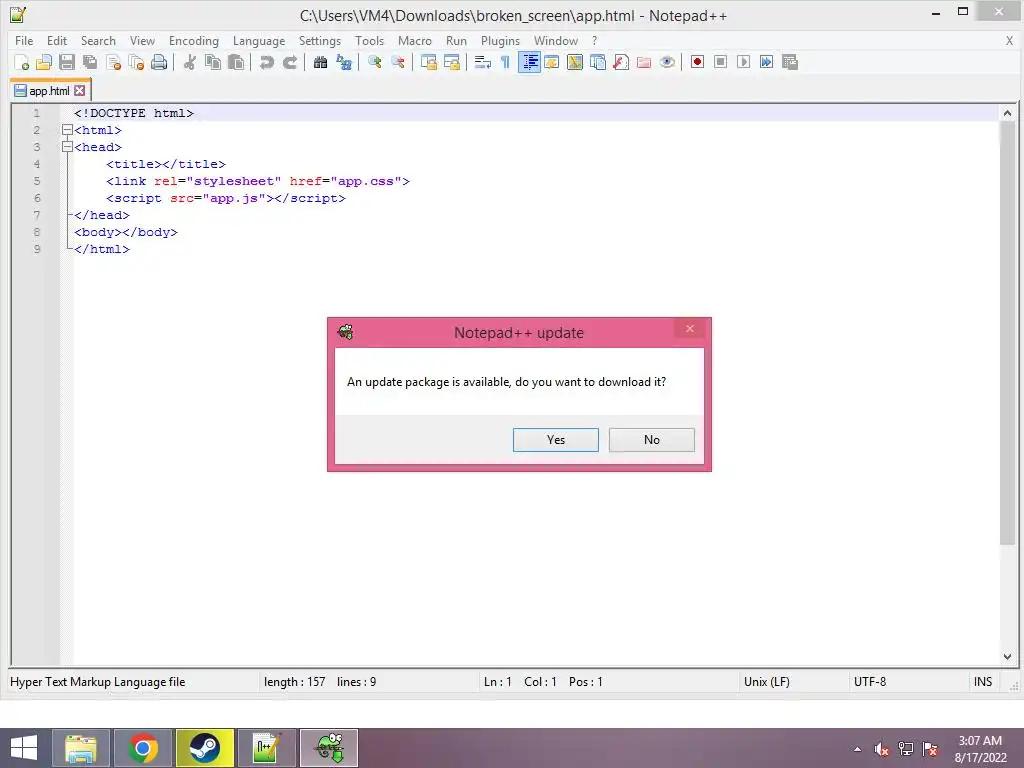
Task: Close the Notepad++ update dialog
Action: (x=689, y=328)
